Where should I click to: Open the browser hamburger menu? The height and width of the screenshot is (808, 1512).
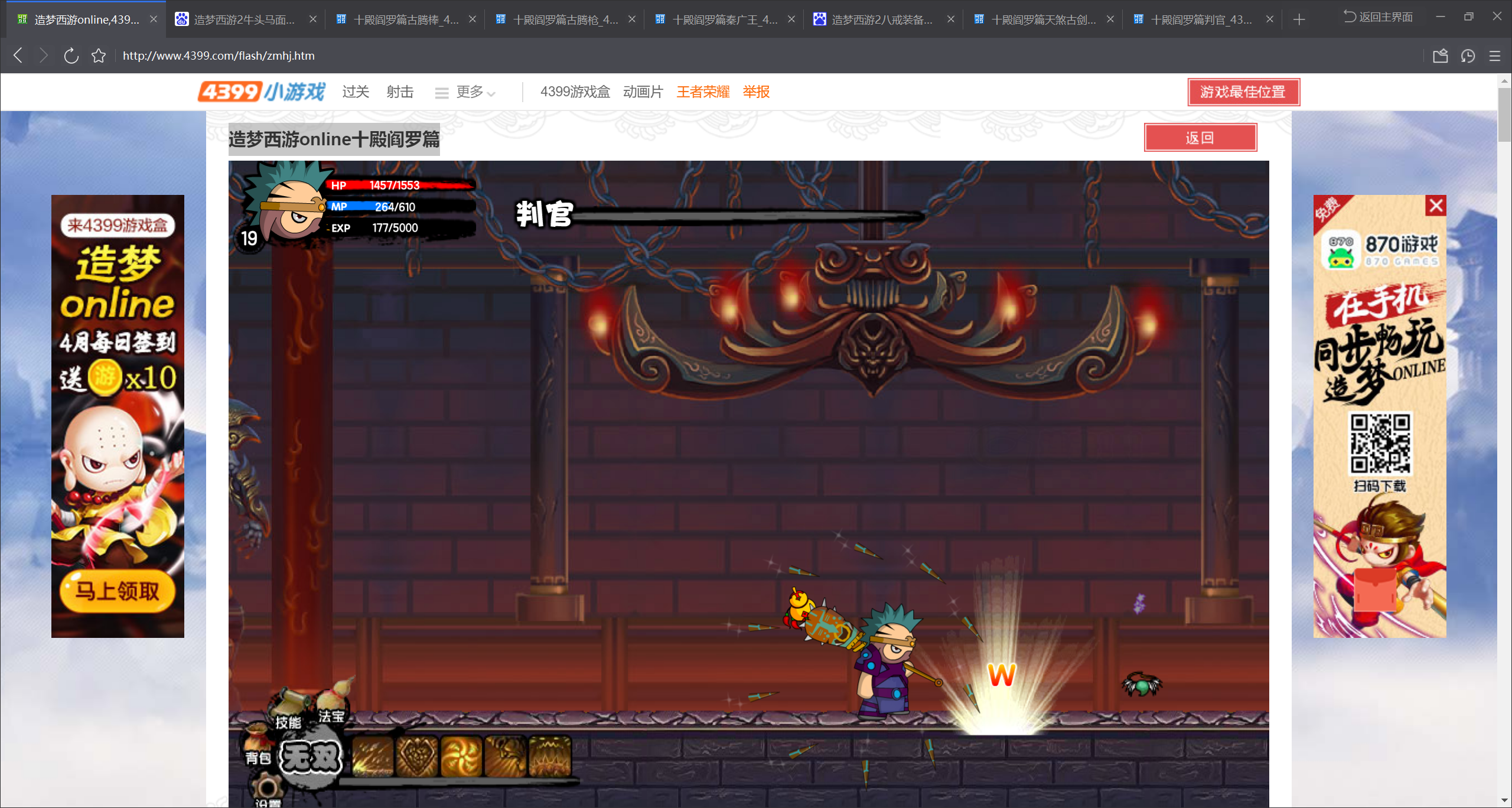1495,56
